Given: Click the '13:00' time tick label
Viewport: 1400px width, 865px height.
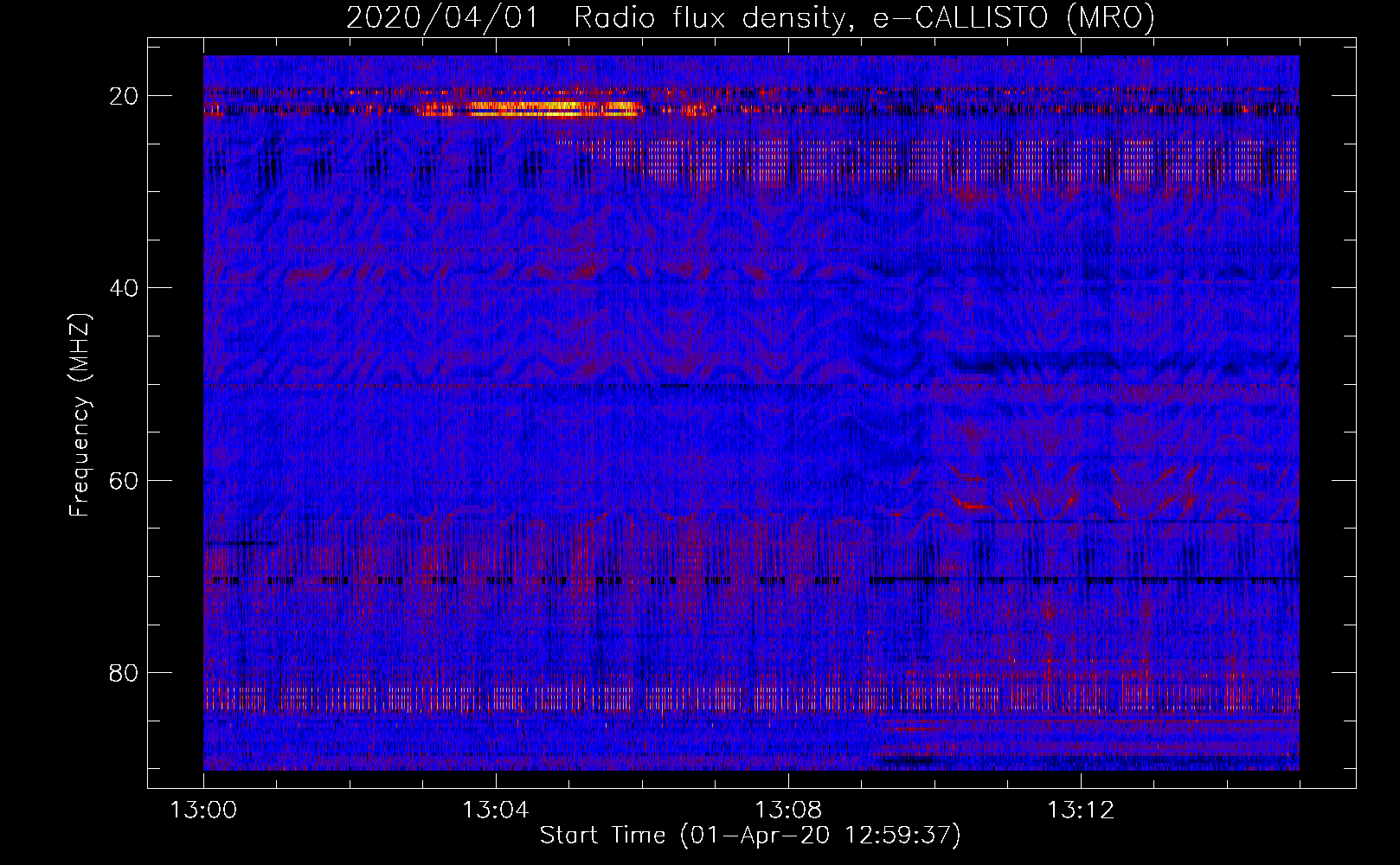Looking at the screenshot, I should (x=203, y=811).
